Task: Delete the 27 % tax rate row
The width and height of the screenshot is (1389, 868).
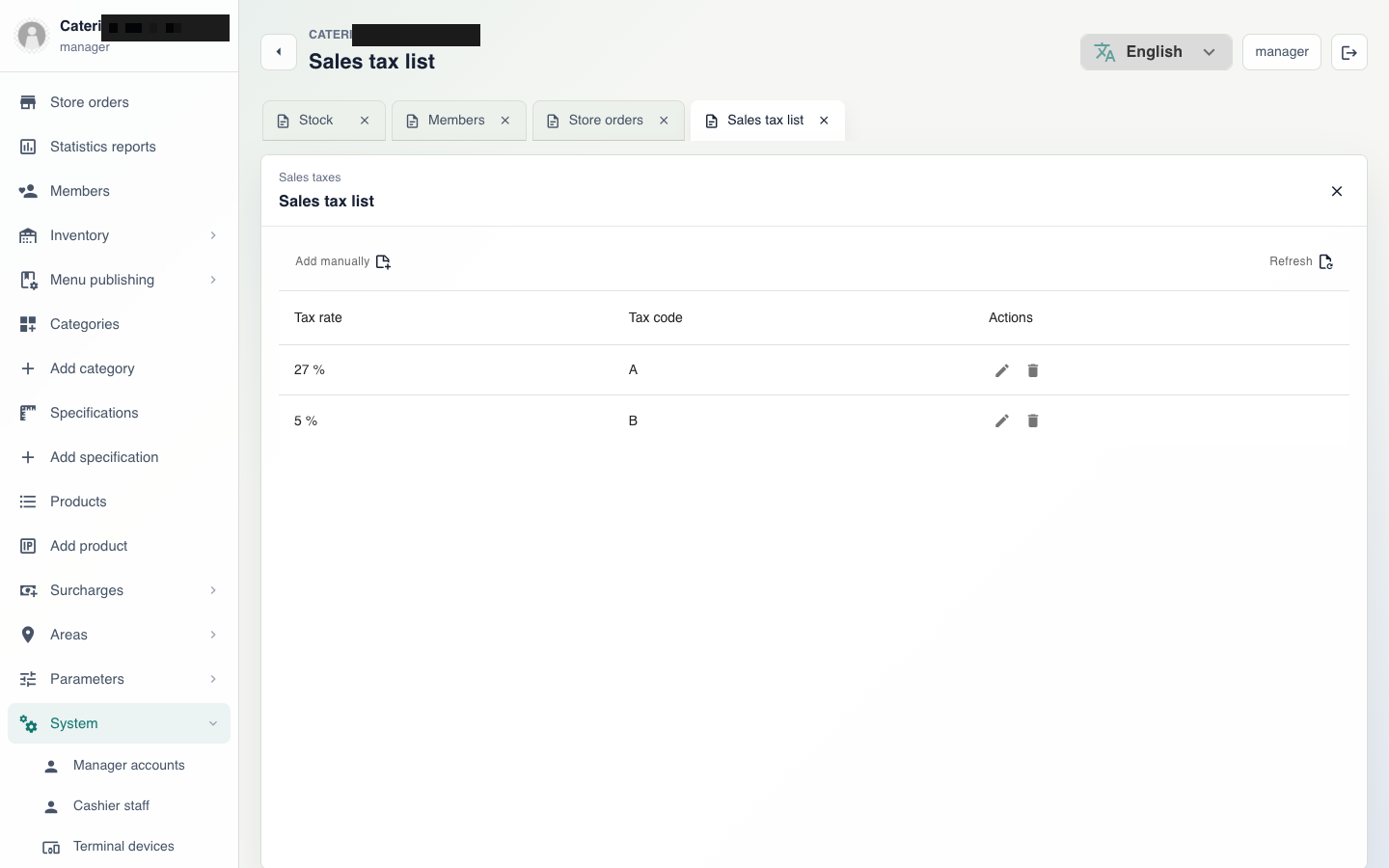Action: 1033,370
